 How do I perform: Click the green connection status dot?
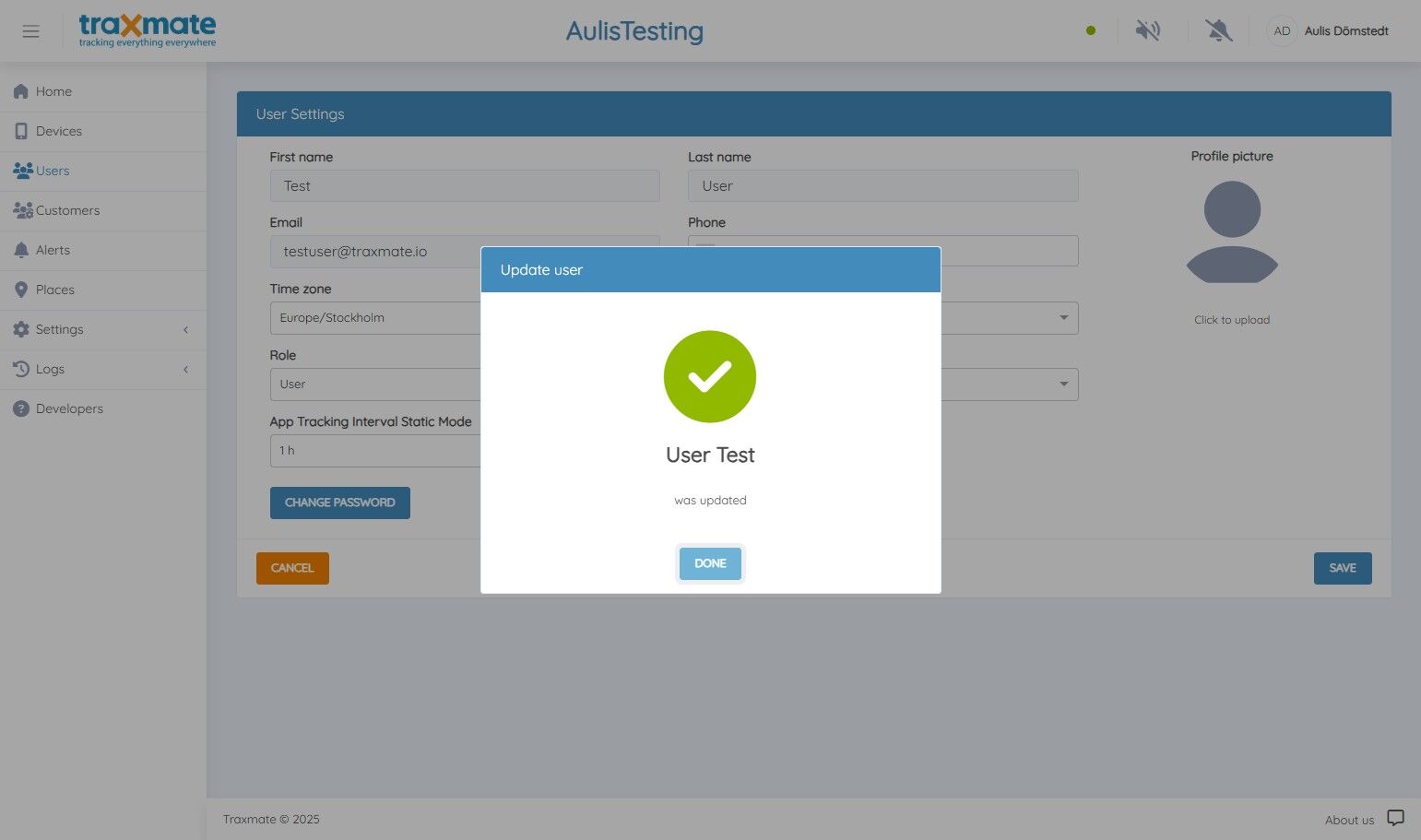[x=1091, y=30]
